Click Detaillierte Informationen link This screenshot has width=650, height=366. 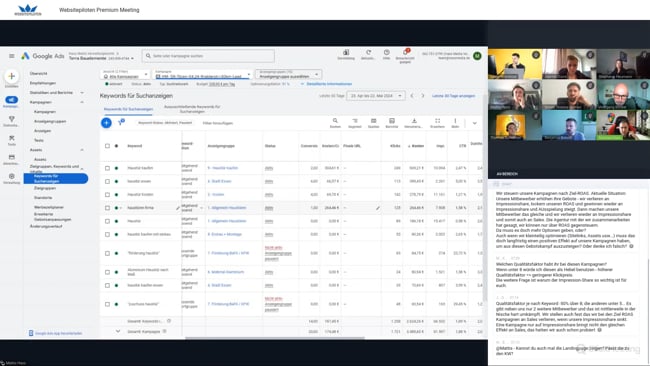pos(328,84)
